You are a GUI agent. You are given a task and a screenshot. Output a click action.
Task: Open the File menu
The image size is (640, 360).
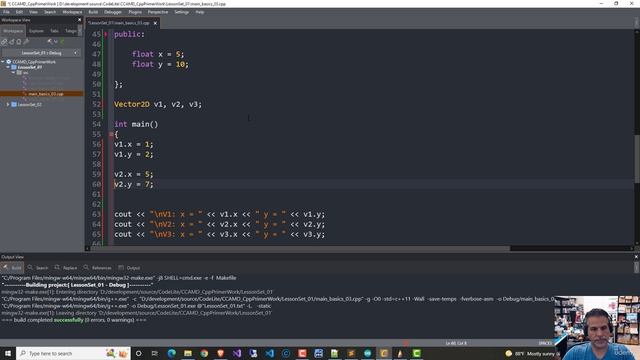coord(7,12)
